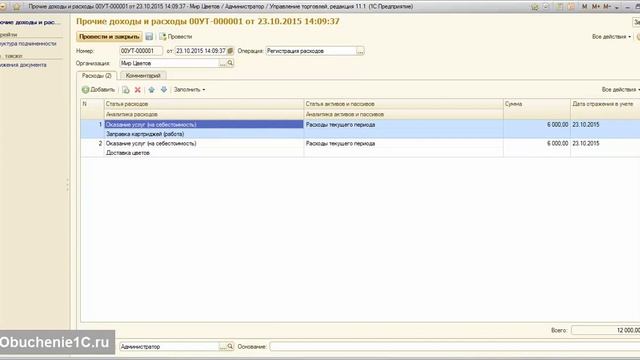Switch to the Комментарий tab
Viewport: 640px width, 360px height.
click(x=143, y=76)
